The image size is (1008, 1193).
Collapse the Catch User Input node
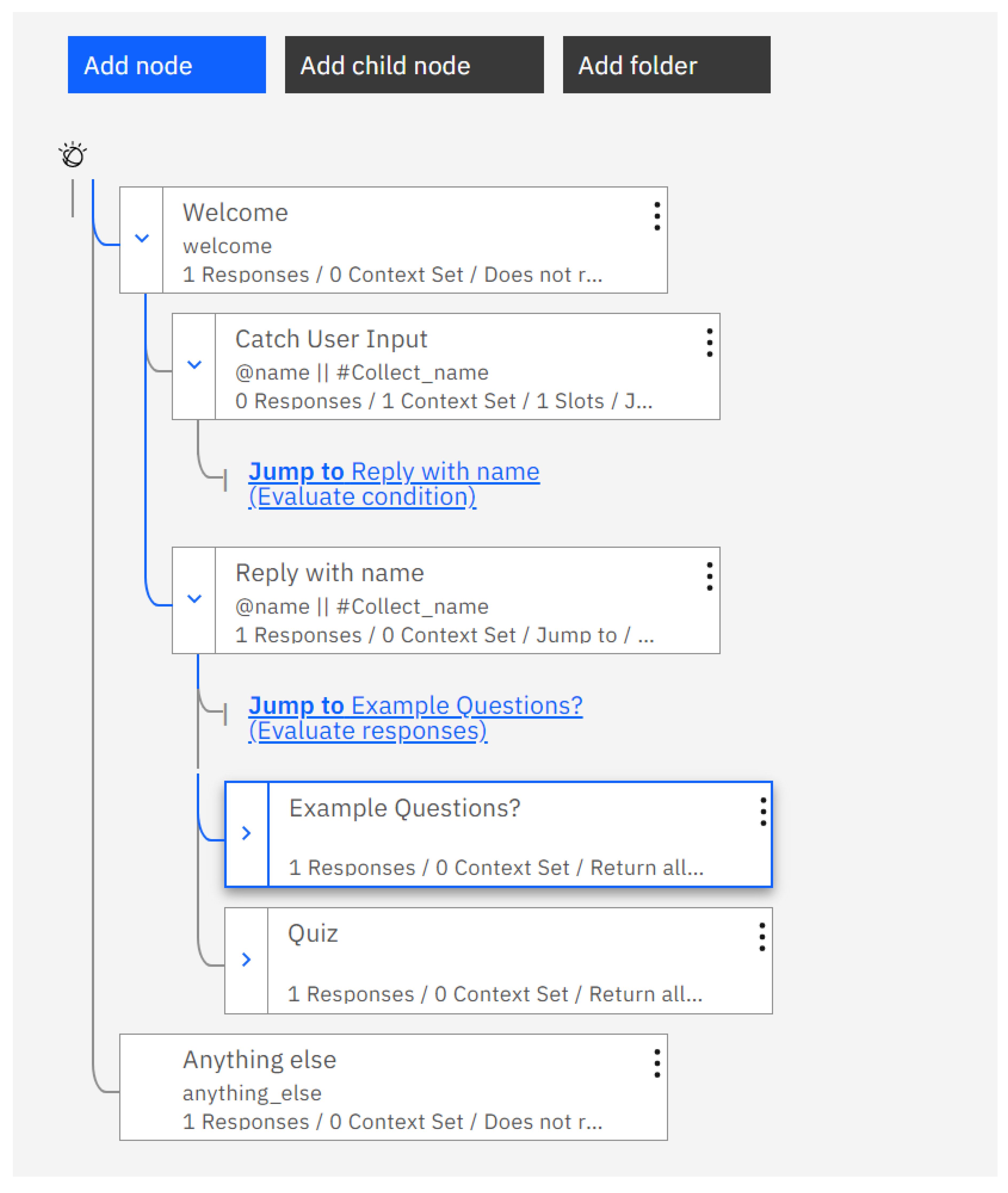pyautogui.click(x=194, y=364)
